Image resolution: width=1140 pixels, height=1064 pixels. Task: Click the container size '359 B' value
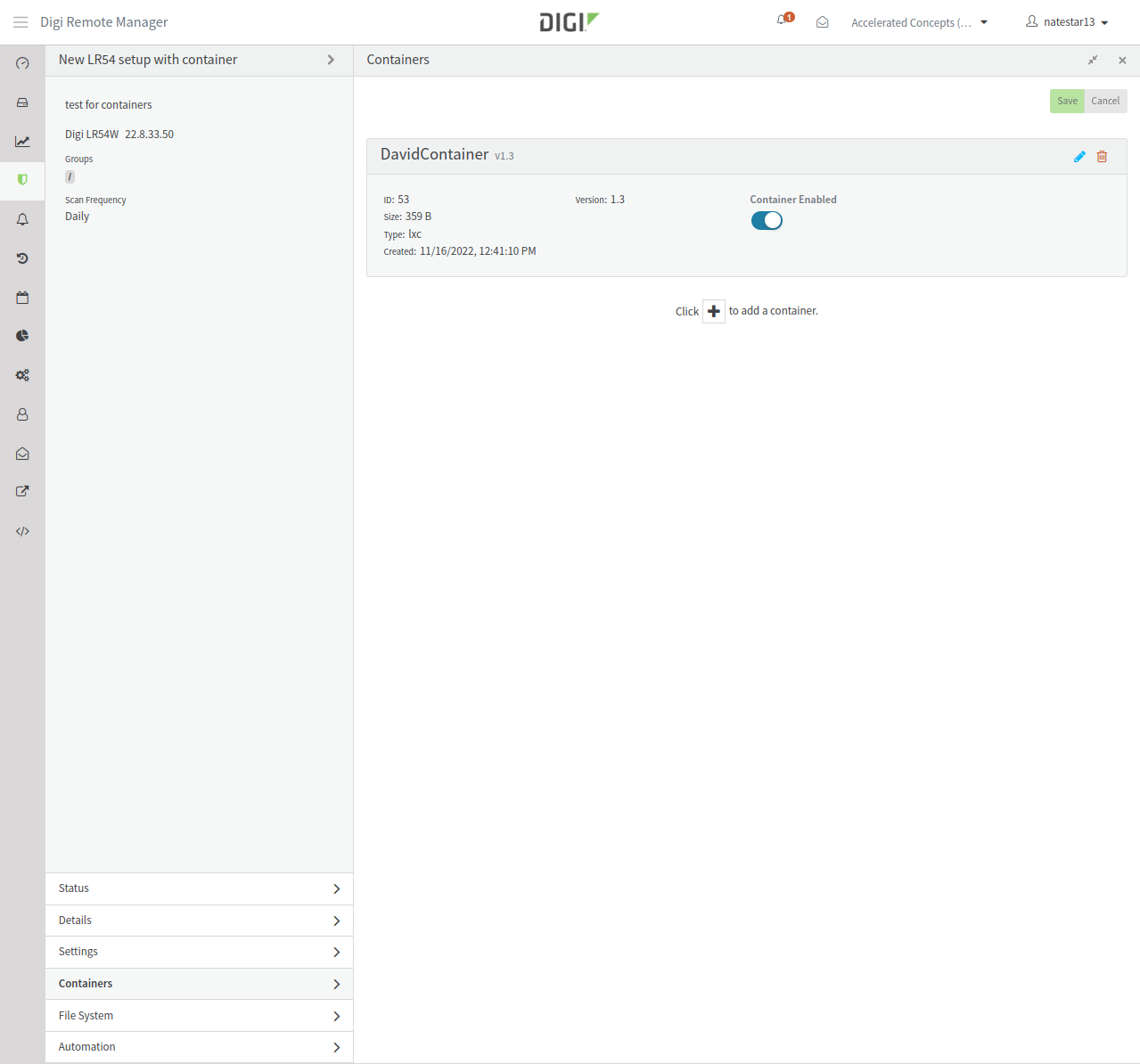(x=418, y=217)
